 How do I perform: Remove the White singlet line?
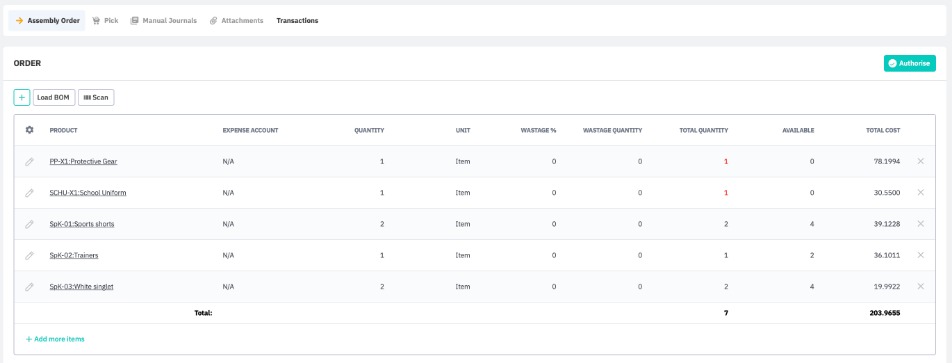coord(920,286)
